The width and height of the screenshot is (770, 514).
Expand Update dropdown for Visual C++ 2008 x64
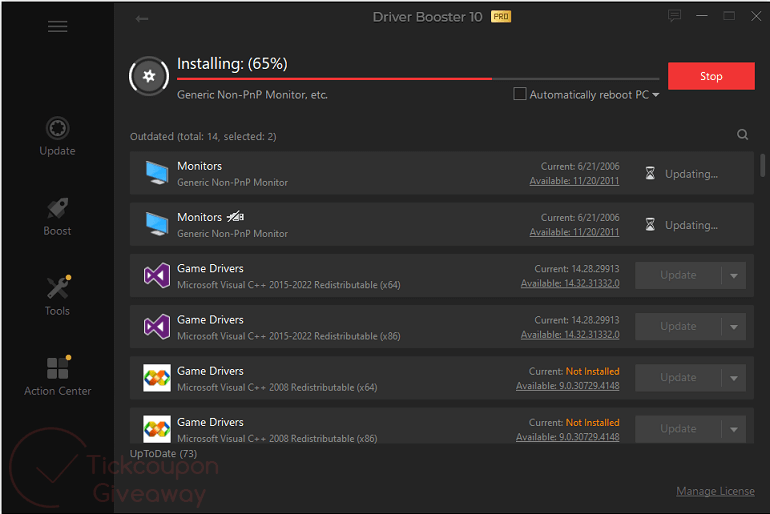coord(734,378)
